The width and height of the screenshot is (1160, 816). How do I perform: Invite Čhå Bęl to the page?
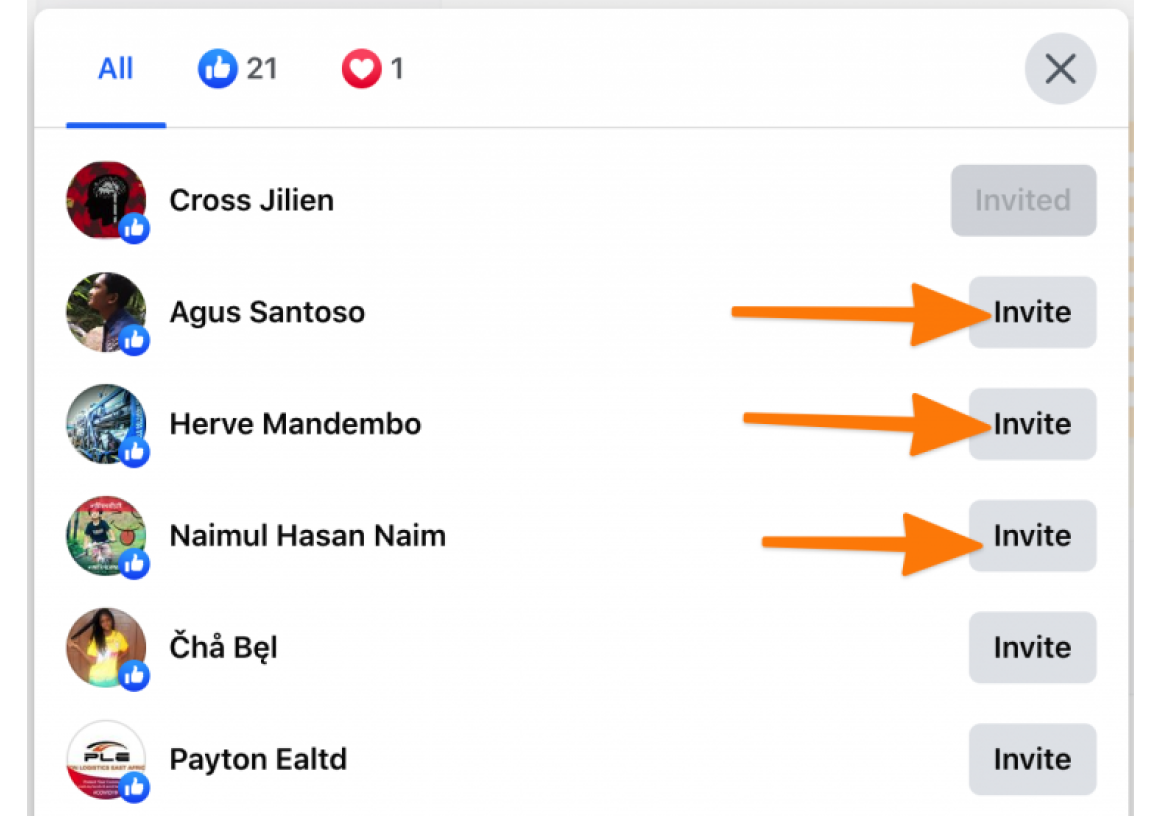point(1032,648)
